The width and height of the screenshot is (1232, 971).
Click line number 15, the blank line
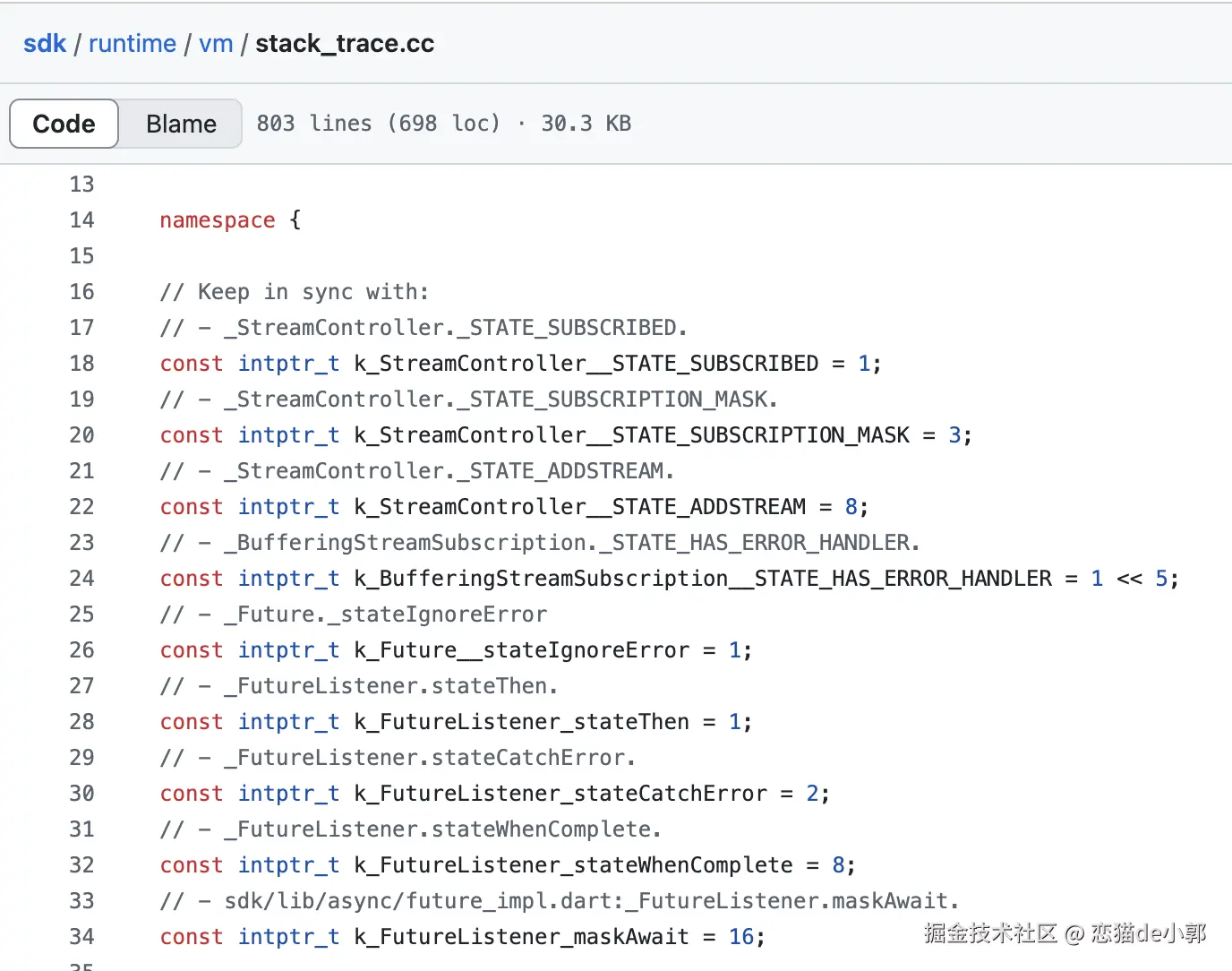click(81, 256)
